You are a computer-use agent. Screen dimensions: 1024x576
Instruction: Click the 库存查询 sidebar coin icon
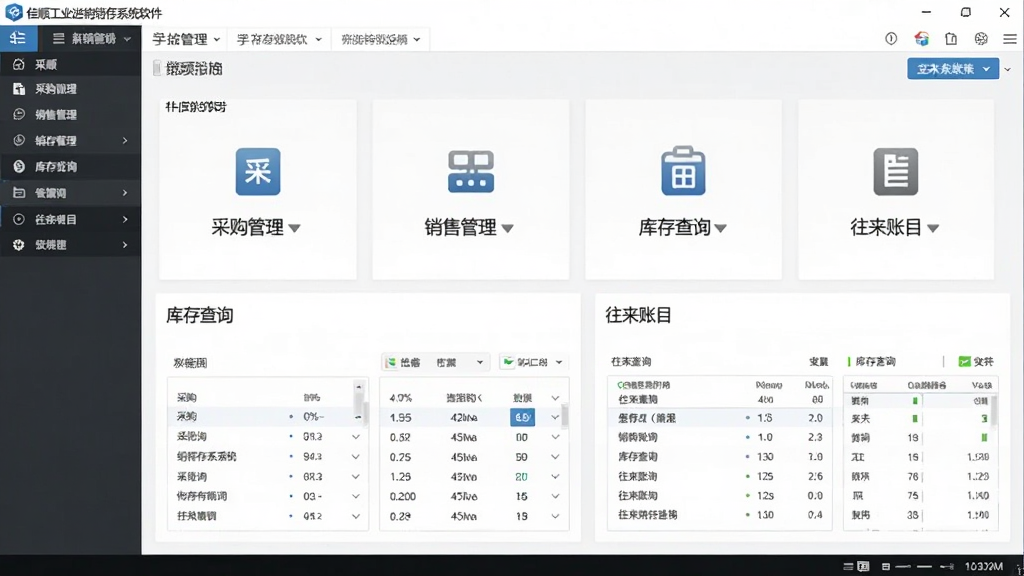tap(19, 167)
